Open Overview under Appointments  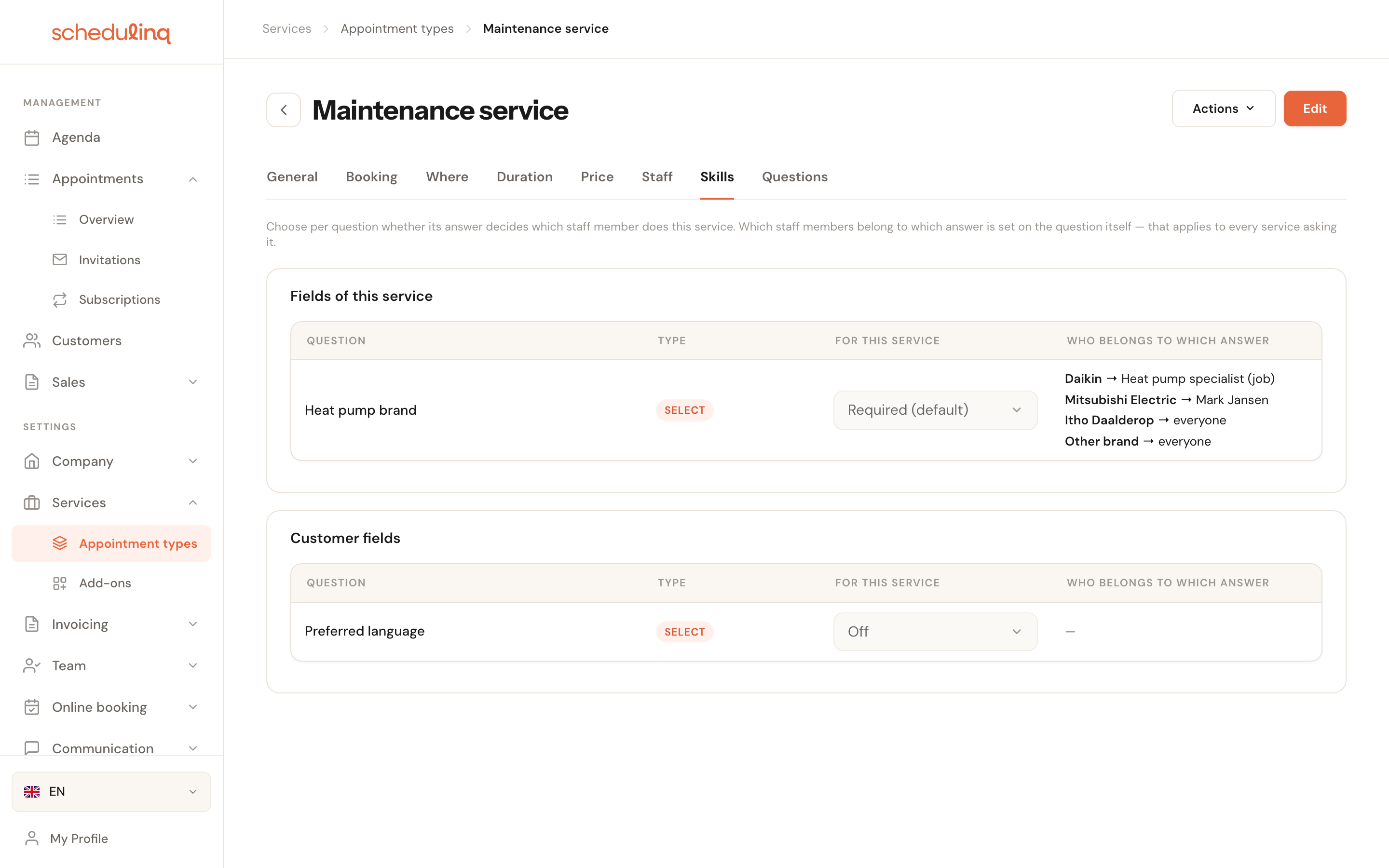tap(106, 219)
